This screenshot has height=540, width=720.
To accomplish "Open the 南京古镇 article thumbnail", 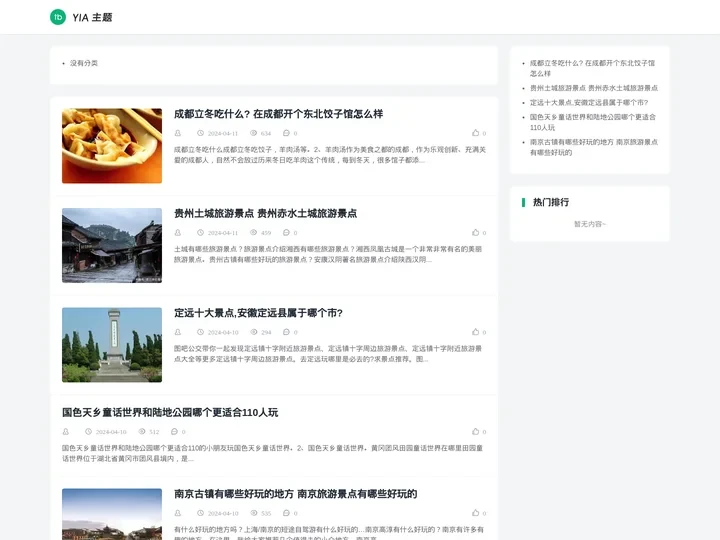I will tap(112, 514).
